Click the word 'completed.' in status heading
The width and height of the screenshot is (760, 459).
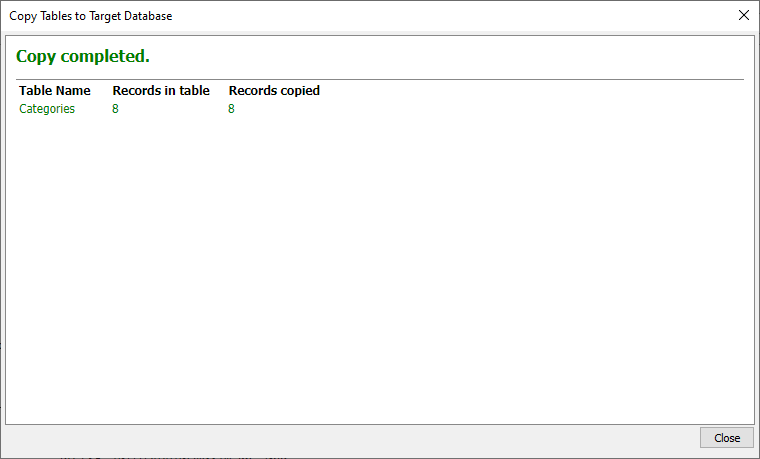pos(105,56)
